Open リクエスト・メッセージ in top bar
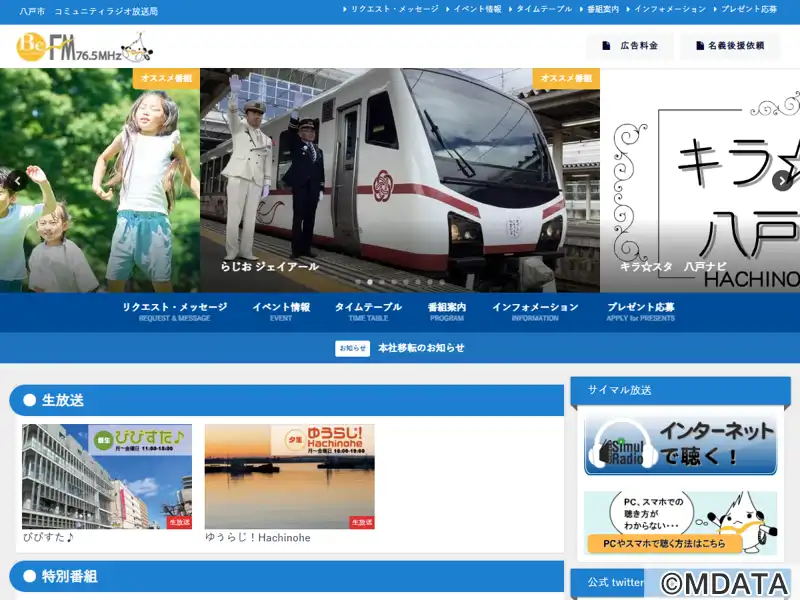 pyautogui.click(x=394, y=9)
